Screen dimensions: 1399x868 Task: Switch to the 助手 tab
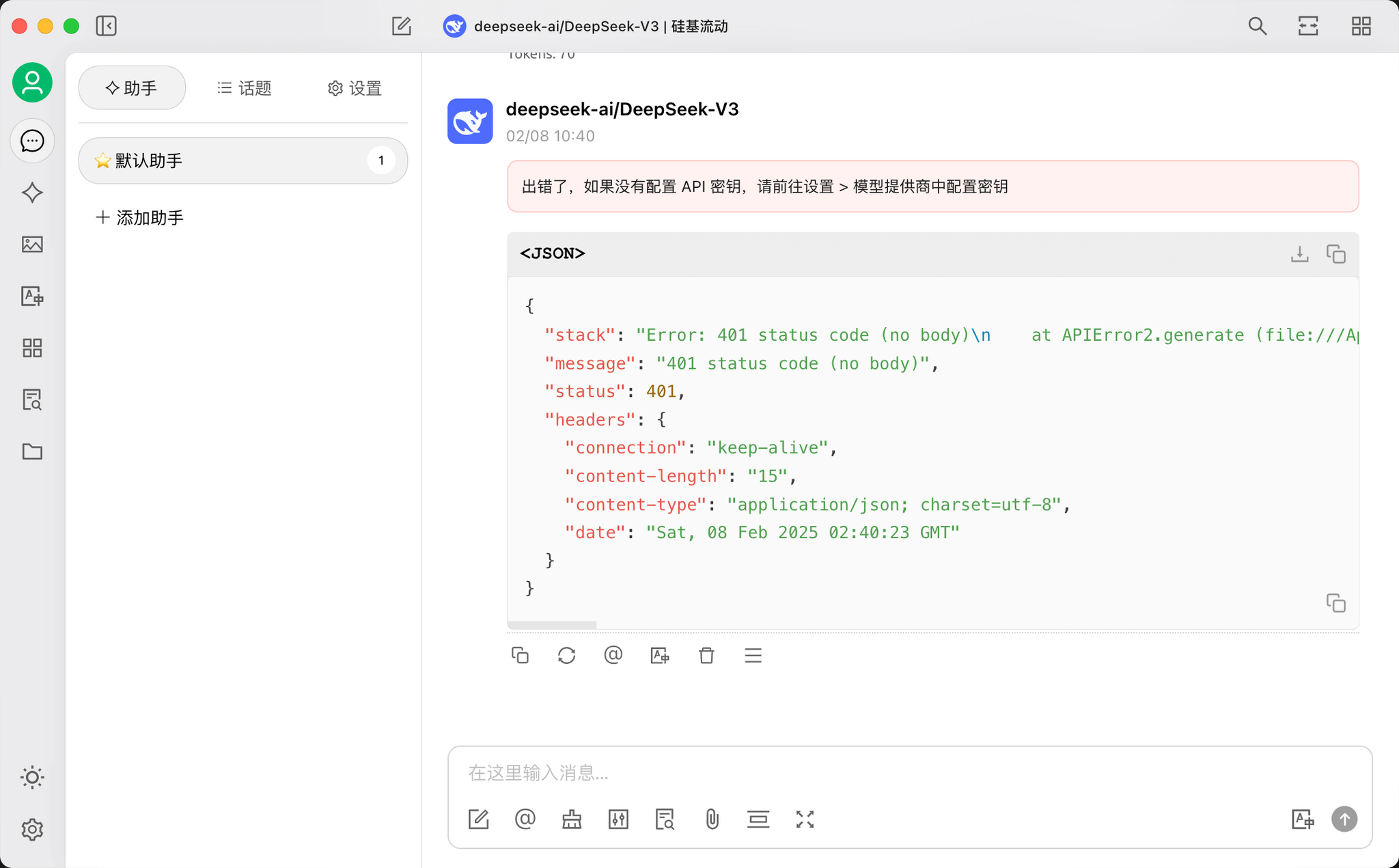132,88
